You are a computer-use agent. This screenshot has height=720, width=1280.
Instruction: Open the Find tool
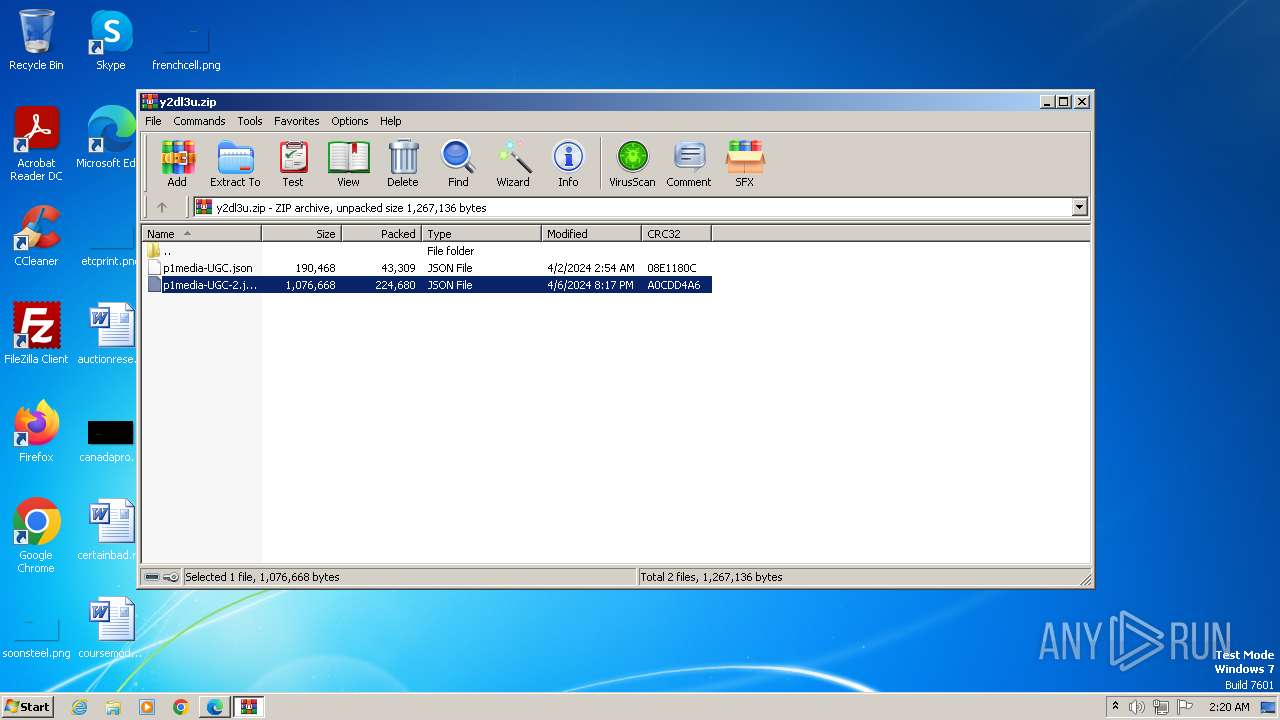point(458,164)
